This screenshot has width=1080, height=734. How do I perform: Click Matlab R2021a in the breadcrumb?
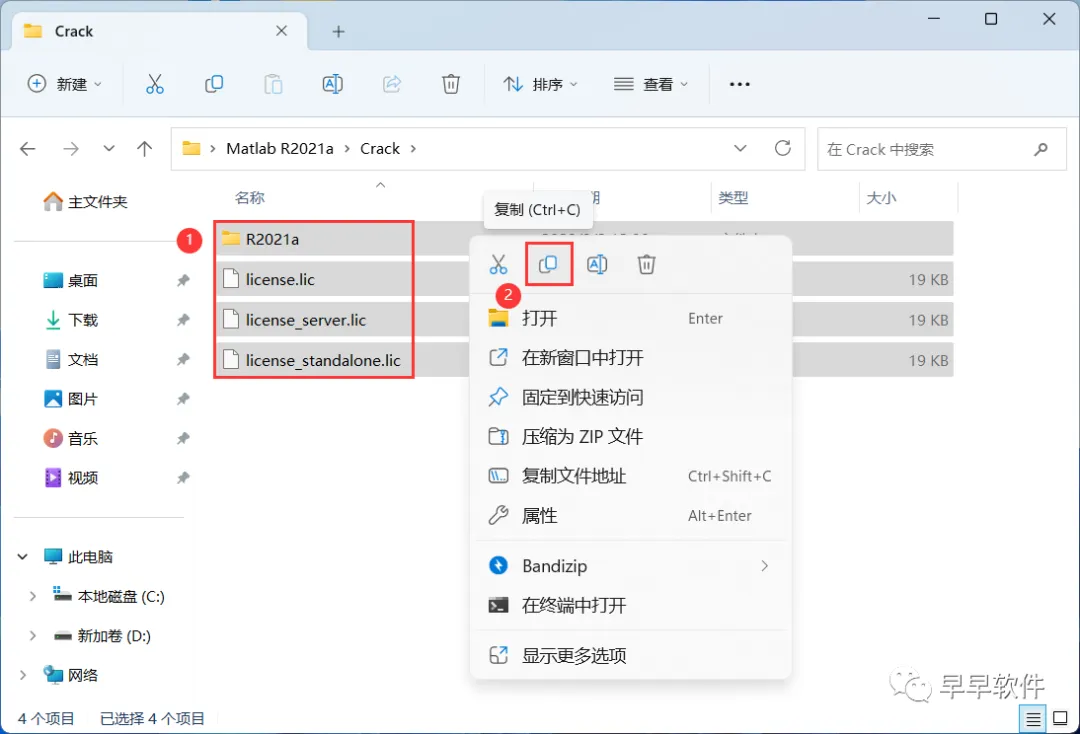[x=280, y=149]
